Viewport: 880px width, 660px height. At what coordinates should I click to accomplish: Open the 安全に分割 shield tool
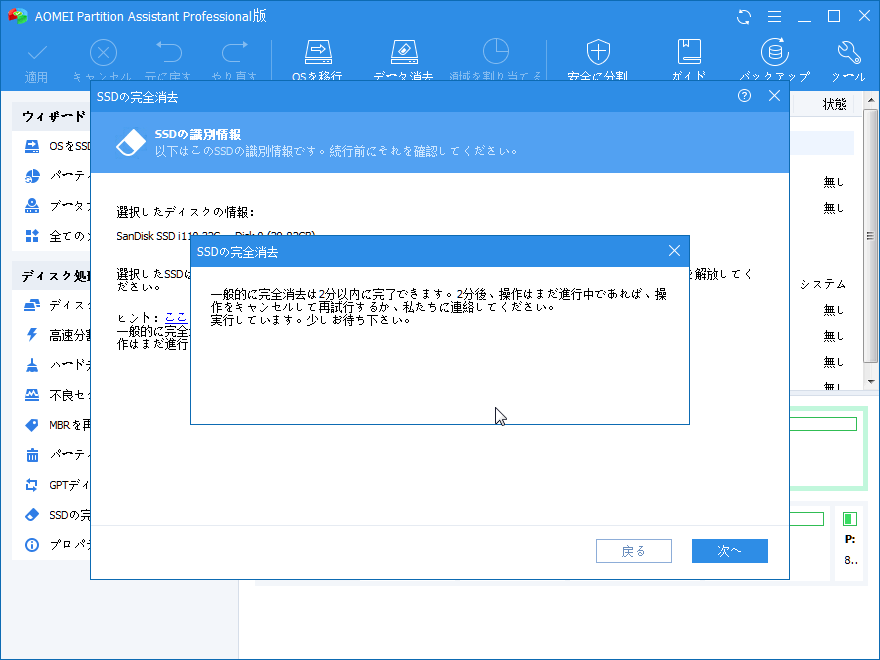[598, 60]
